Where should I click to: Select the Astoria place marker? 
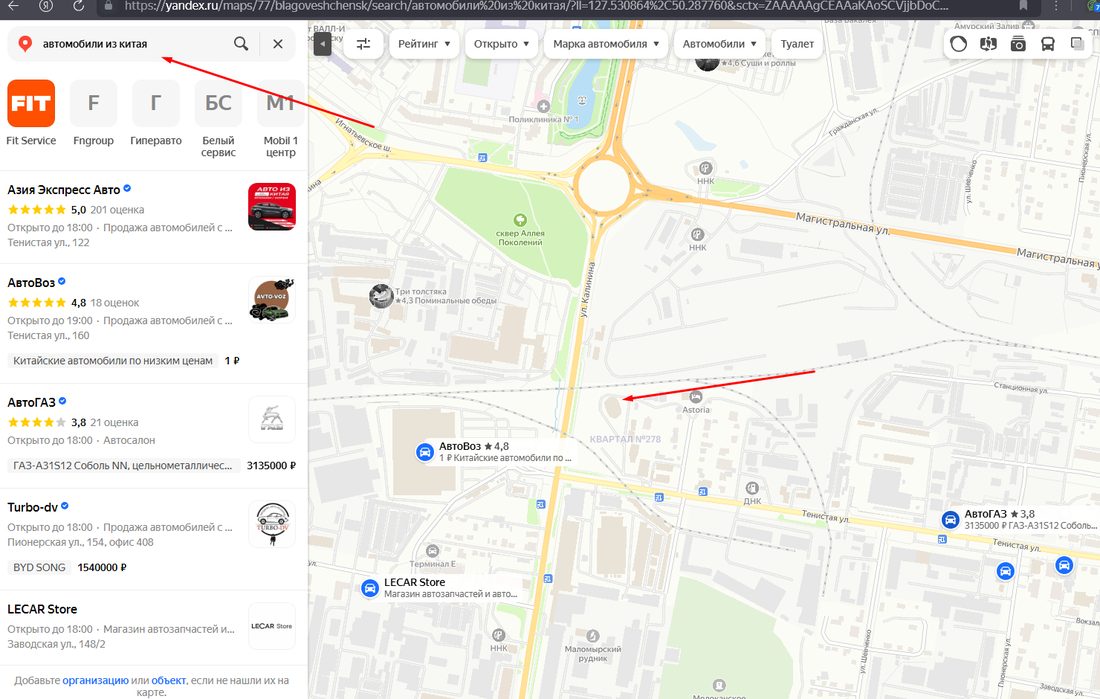[695, 397]
